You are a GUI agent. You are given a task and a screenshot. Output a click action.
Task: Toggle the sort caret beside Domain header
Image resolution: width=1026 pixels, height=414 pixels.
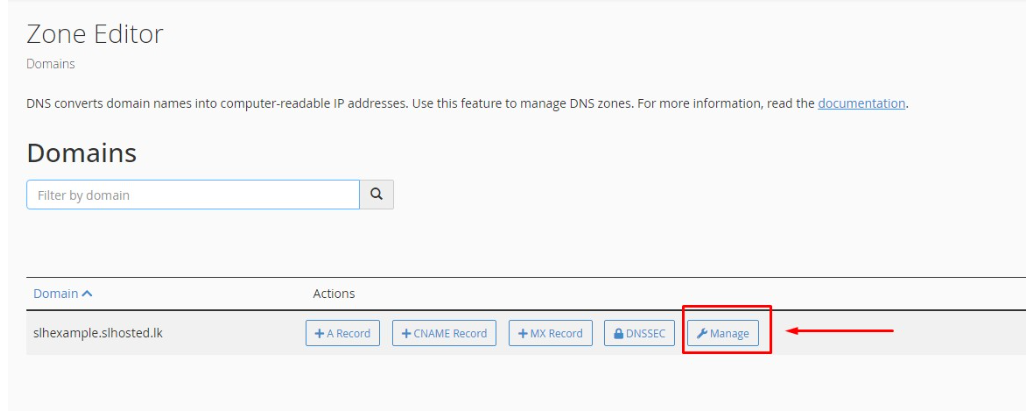(x=87, y=294)
